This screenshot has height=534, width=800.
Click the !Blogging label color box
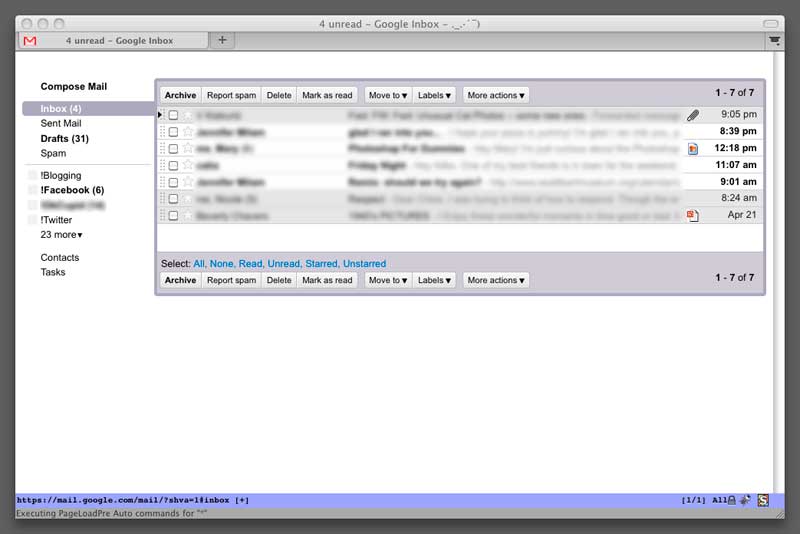pos(32,175)
